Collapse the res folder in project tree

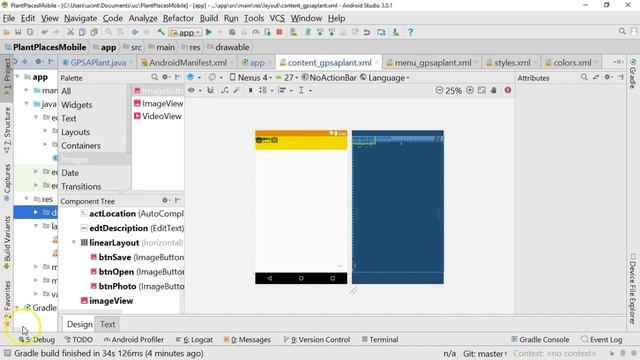click(x=27, y=199)
